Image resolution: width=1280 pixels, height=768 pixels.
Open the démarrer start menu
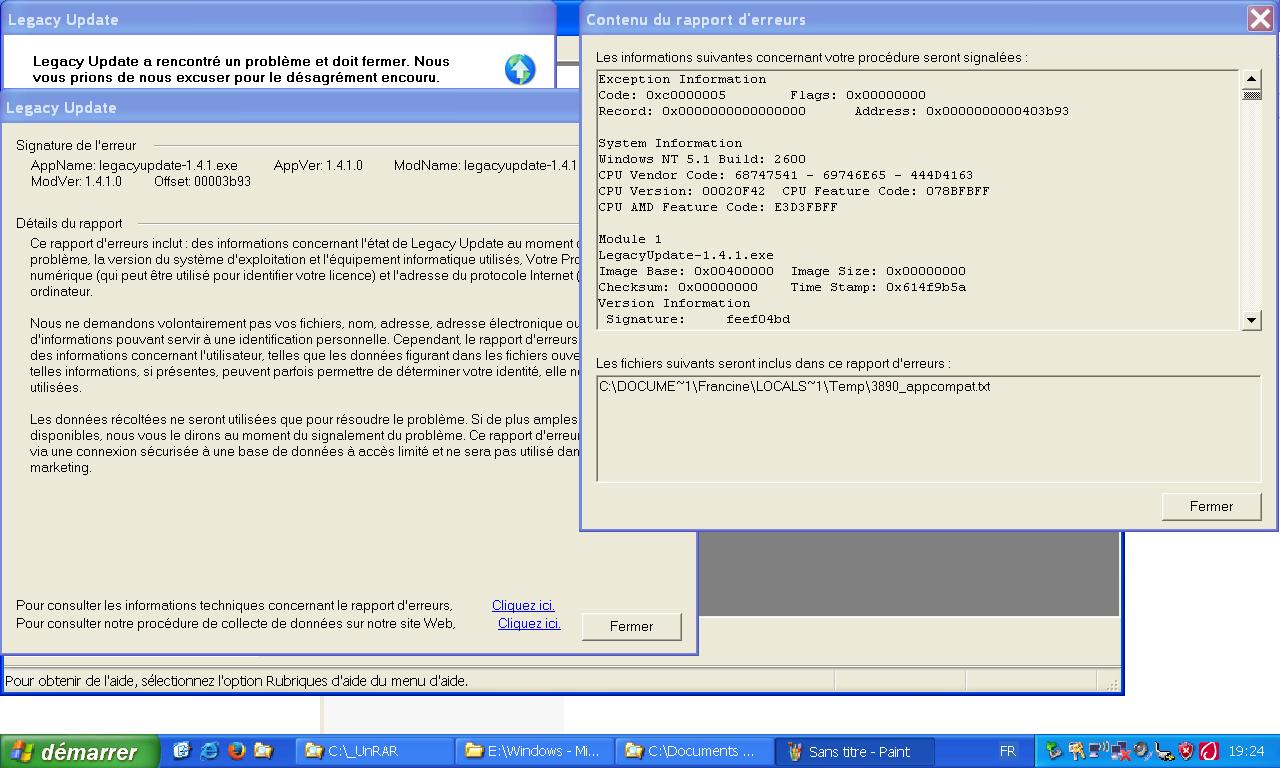[x=79, y=751]
